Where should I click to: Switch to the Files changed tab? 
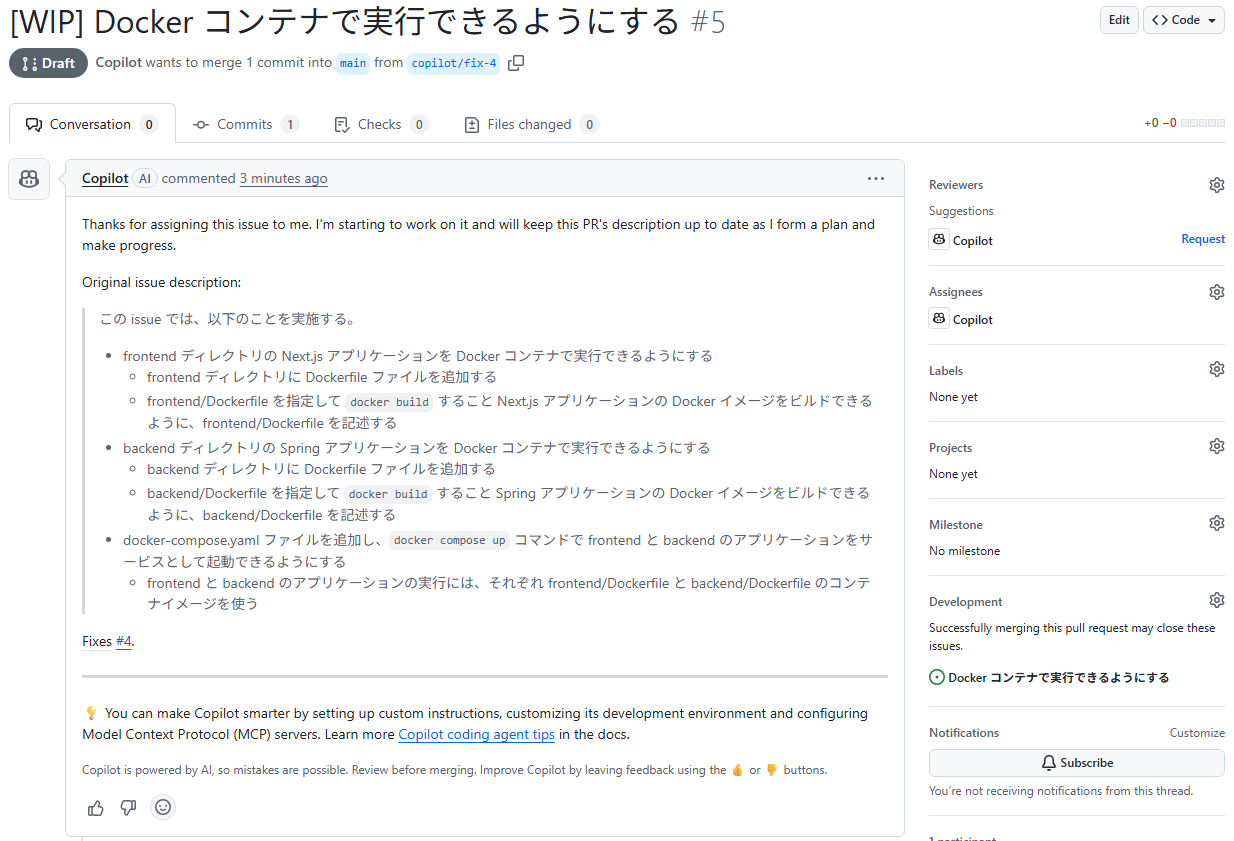[531, 124]
